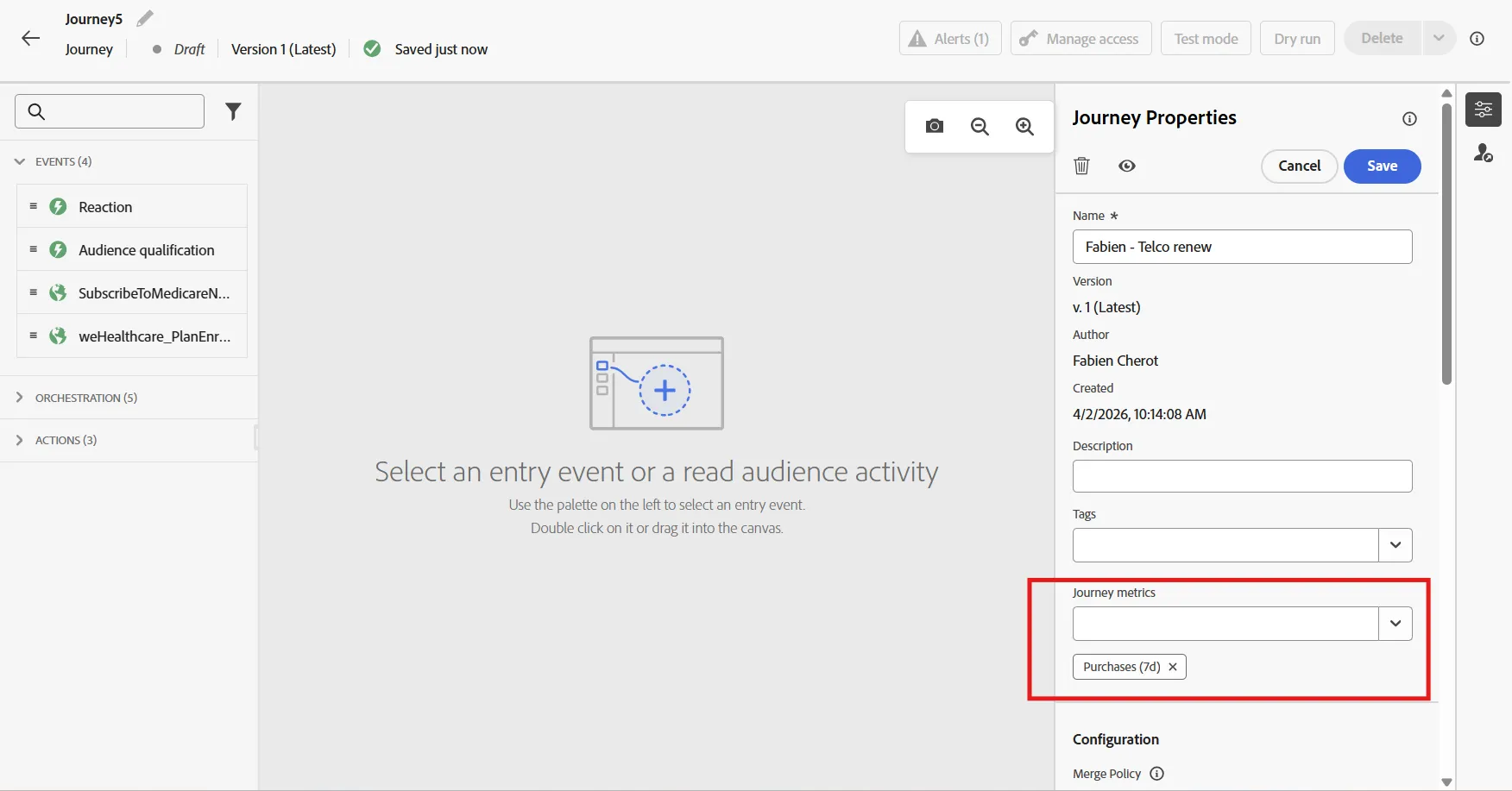Open the Journey metrics dropdown arrow
This screenshot has height=791, width=1512.
[x=1395, y=624]
